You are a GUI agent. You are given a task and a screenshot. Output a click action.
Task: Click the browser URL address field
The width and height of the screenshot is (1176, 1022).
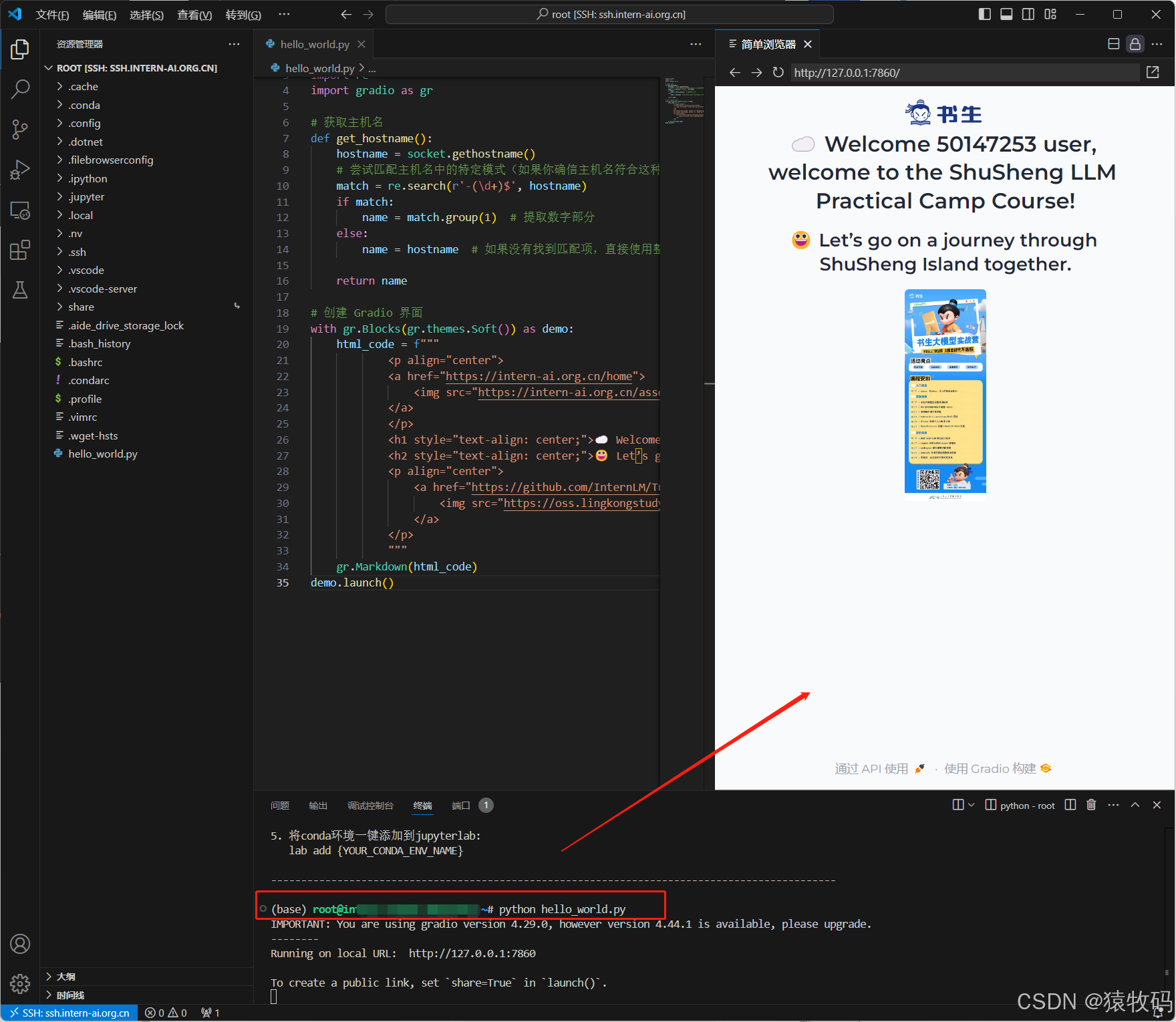965,72
